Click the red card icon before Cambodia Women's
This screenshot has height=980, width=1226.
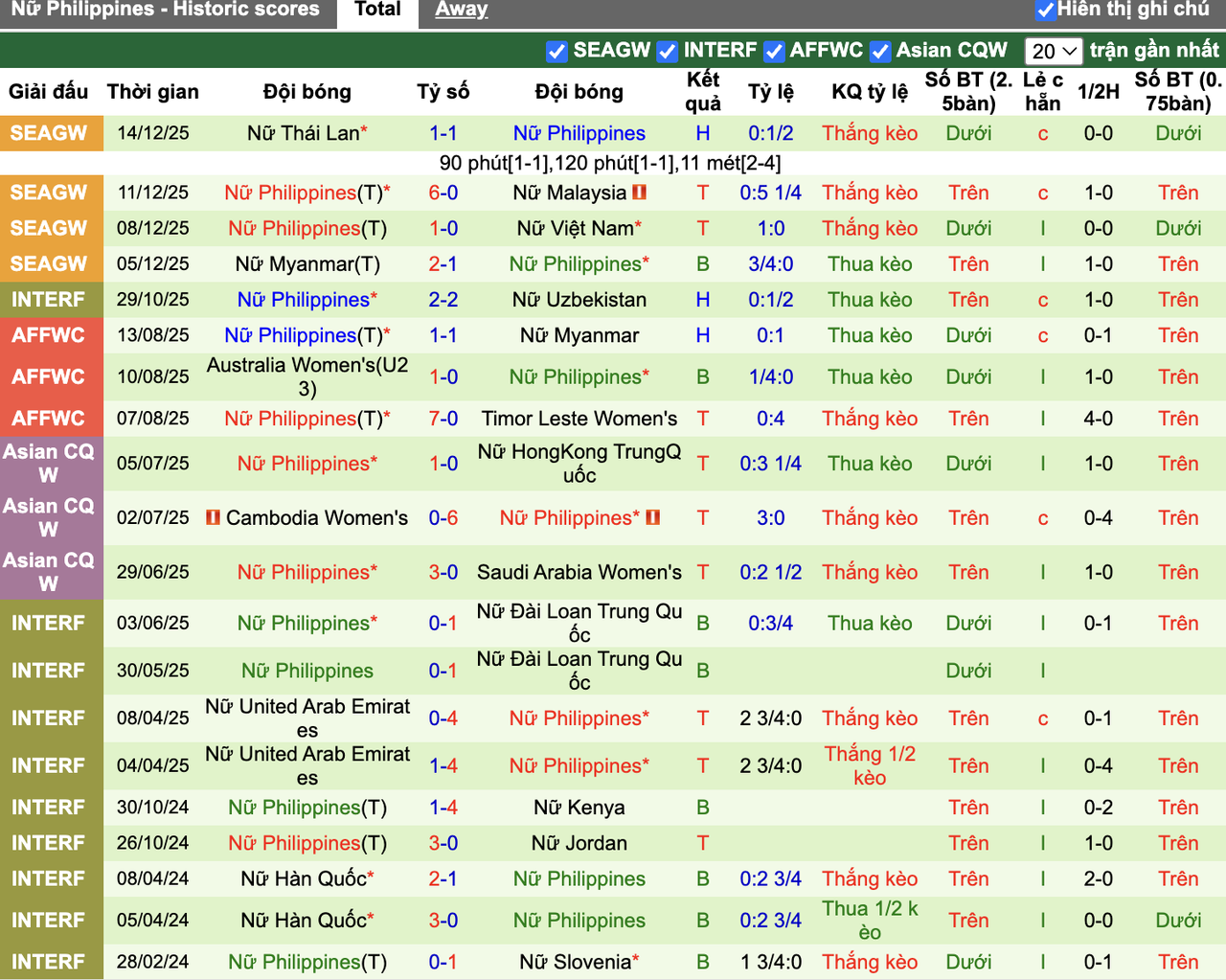point(214,517)
